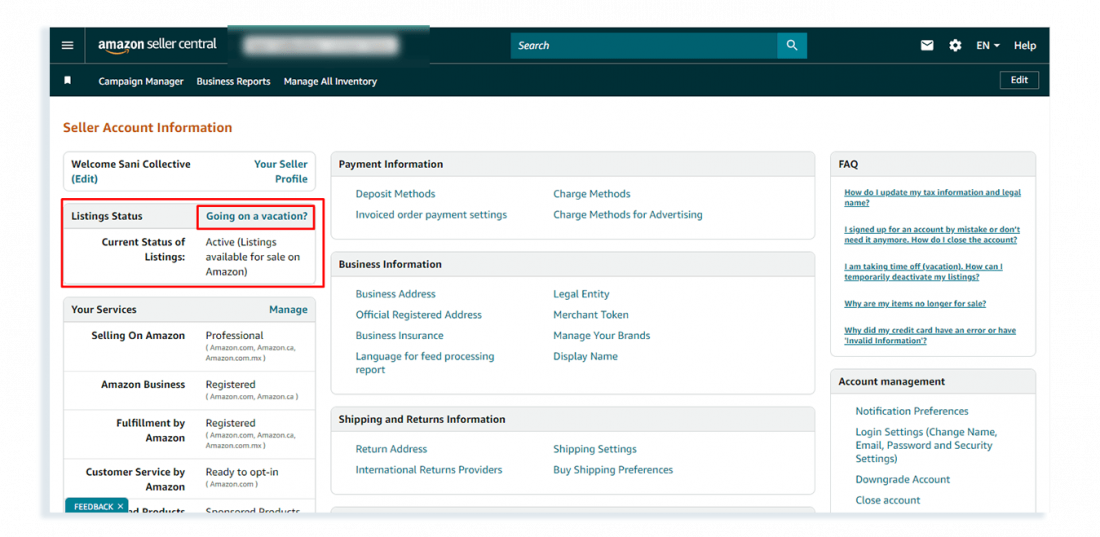Open FAQ about temporarily deactivating listings
The width and height of the screenshot is (1100, 537).
[923, 272]
